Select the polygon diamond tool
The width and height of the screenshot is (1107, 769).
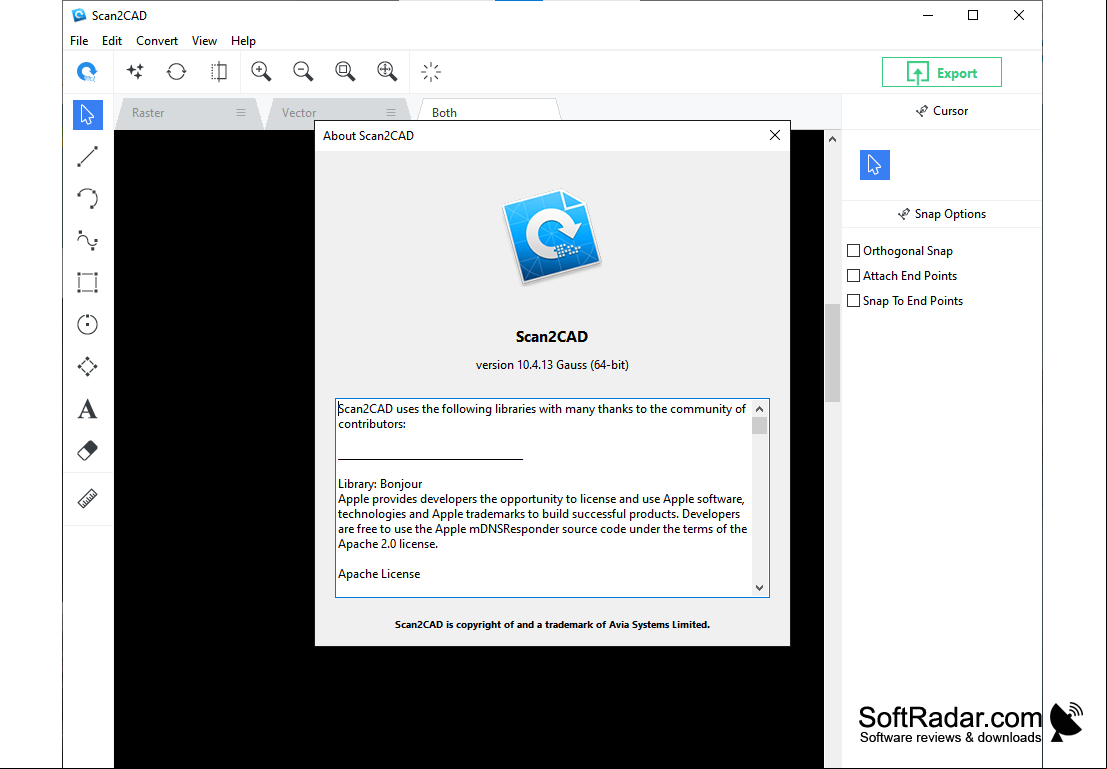click(x=88, y=366)
